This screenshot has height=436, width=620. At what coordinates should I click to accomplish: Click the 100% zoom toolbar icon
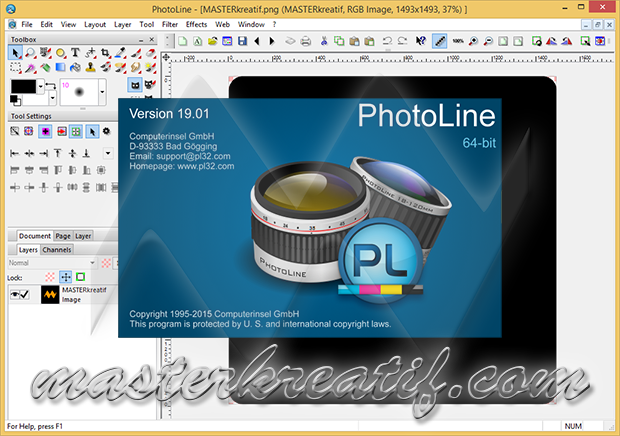pyautogui.click(x=458, y=41)
